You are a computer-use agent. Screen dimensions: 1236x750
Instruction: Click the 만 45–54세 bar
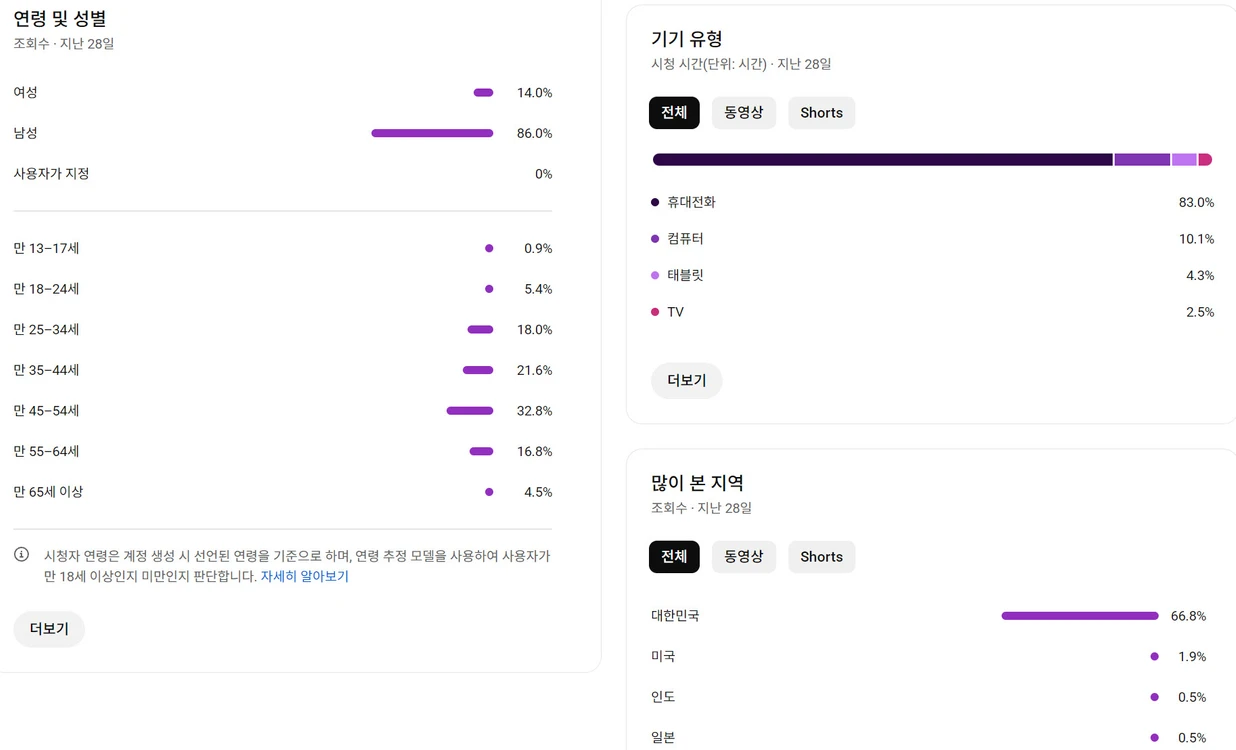(x=470, y=411)
